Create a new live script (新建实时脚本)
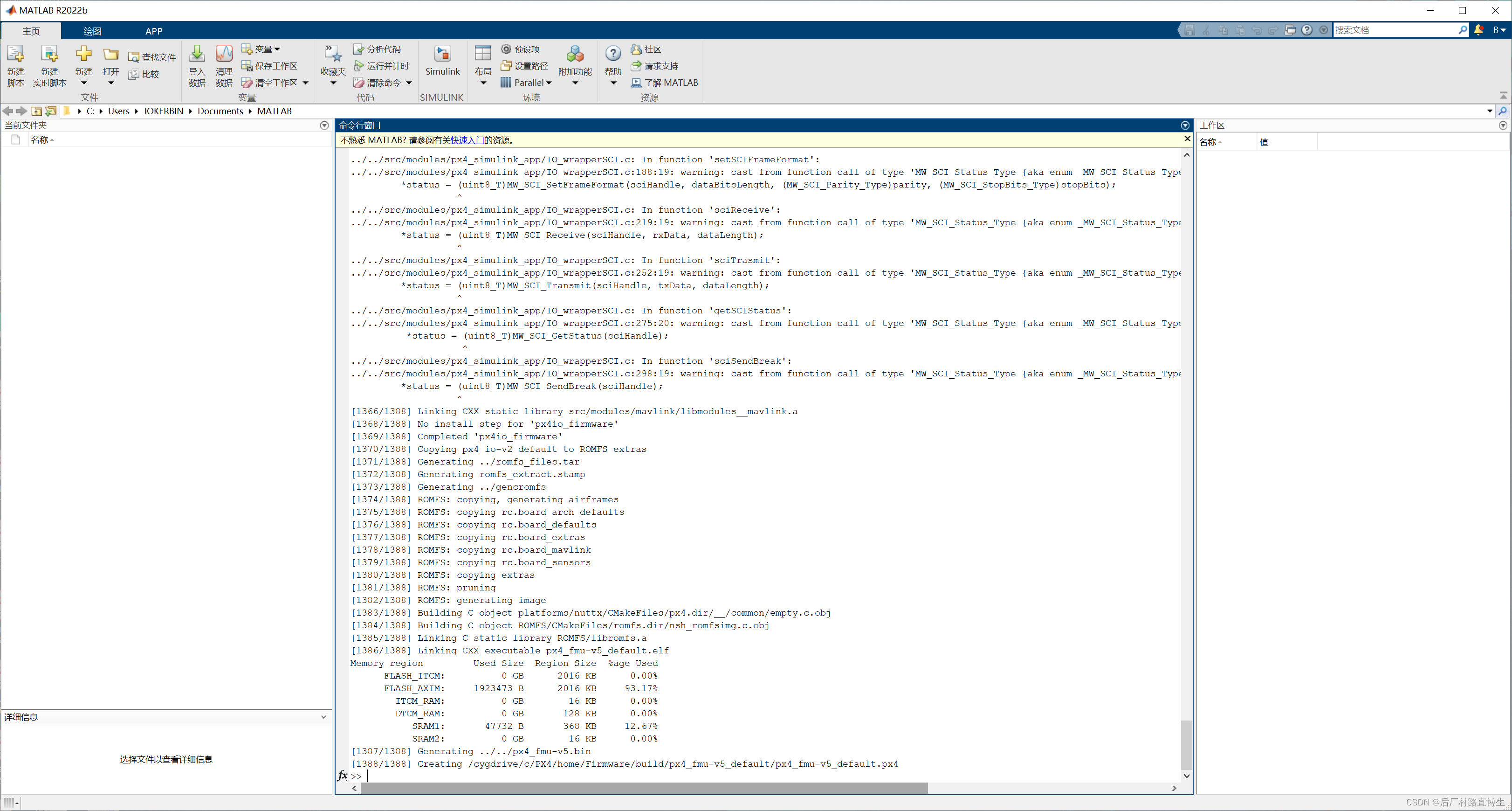The width and height of the screenshot is (1512, 811). [50, 66]
